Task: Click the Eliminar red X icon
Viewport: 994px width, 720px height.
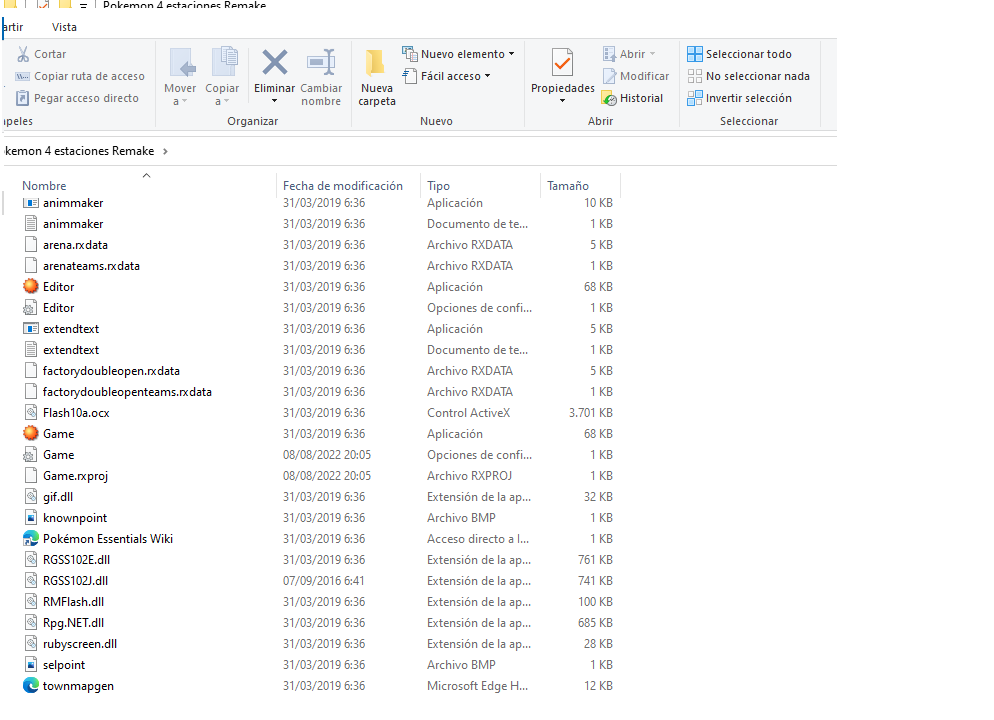Action: [274, 63]
